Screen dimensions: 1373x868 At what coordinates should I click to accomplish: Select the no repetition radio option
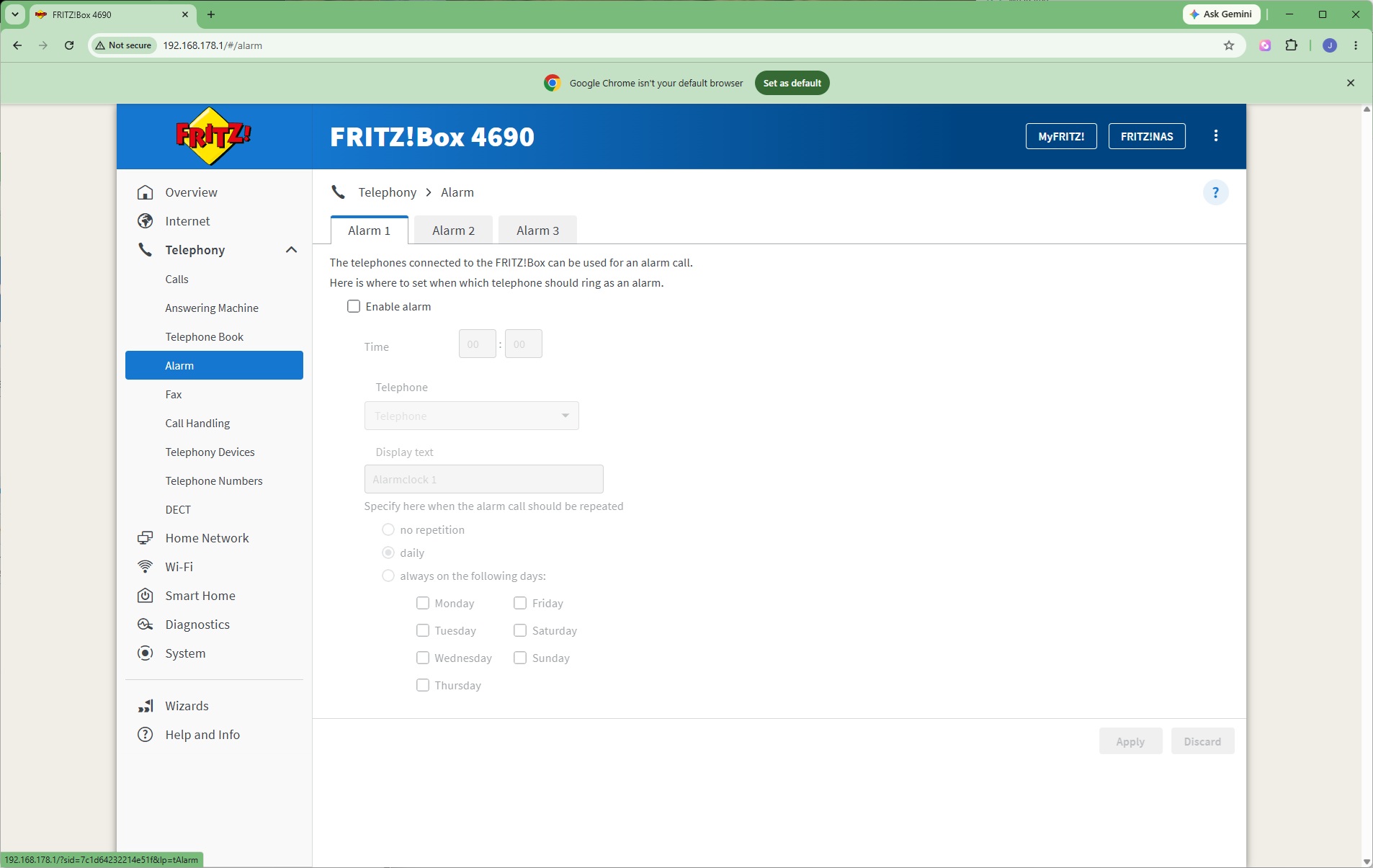click(388, 530)
